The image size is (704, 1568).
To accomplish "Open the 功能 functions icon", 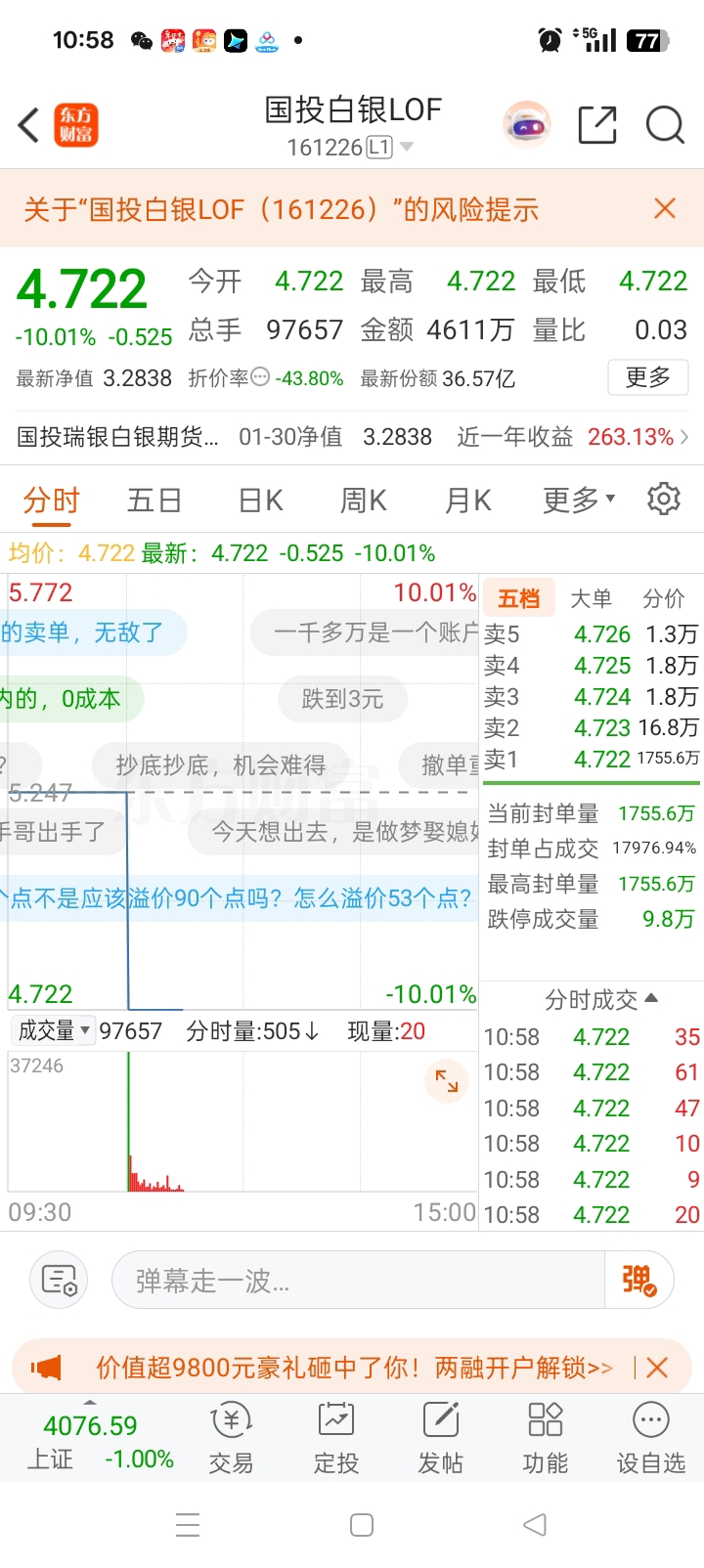I will [x=546, y=1438].
